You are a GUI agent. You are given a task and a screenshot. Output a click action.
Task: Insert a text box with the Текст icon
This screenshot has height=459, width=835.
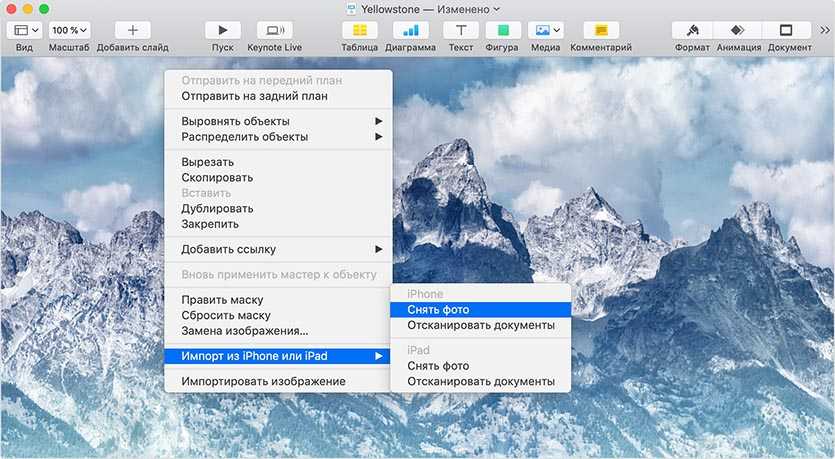460,30
